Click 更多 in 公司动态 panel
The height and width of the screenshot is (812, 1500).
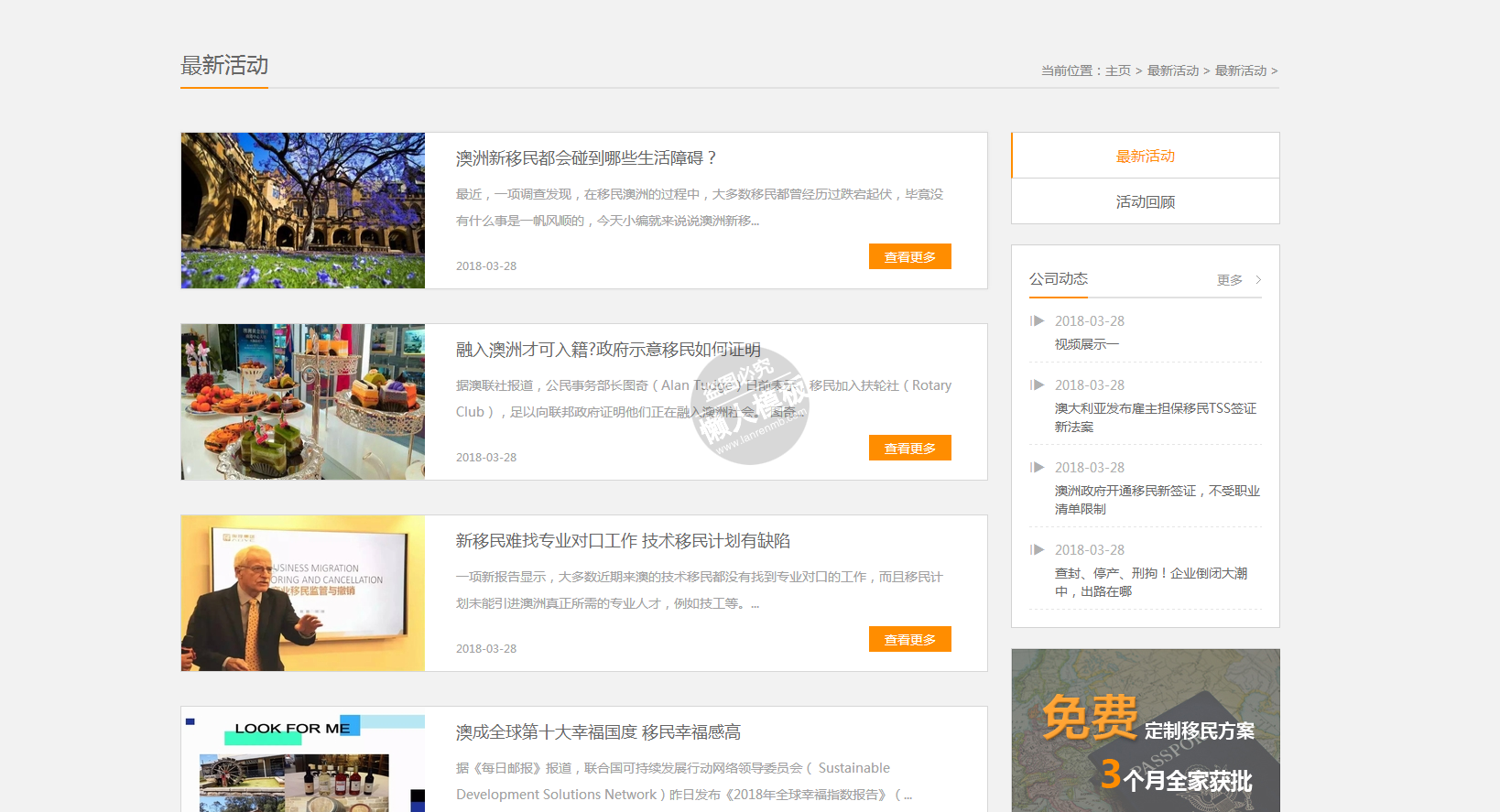click(1230, 280)
